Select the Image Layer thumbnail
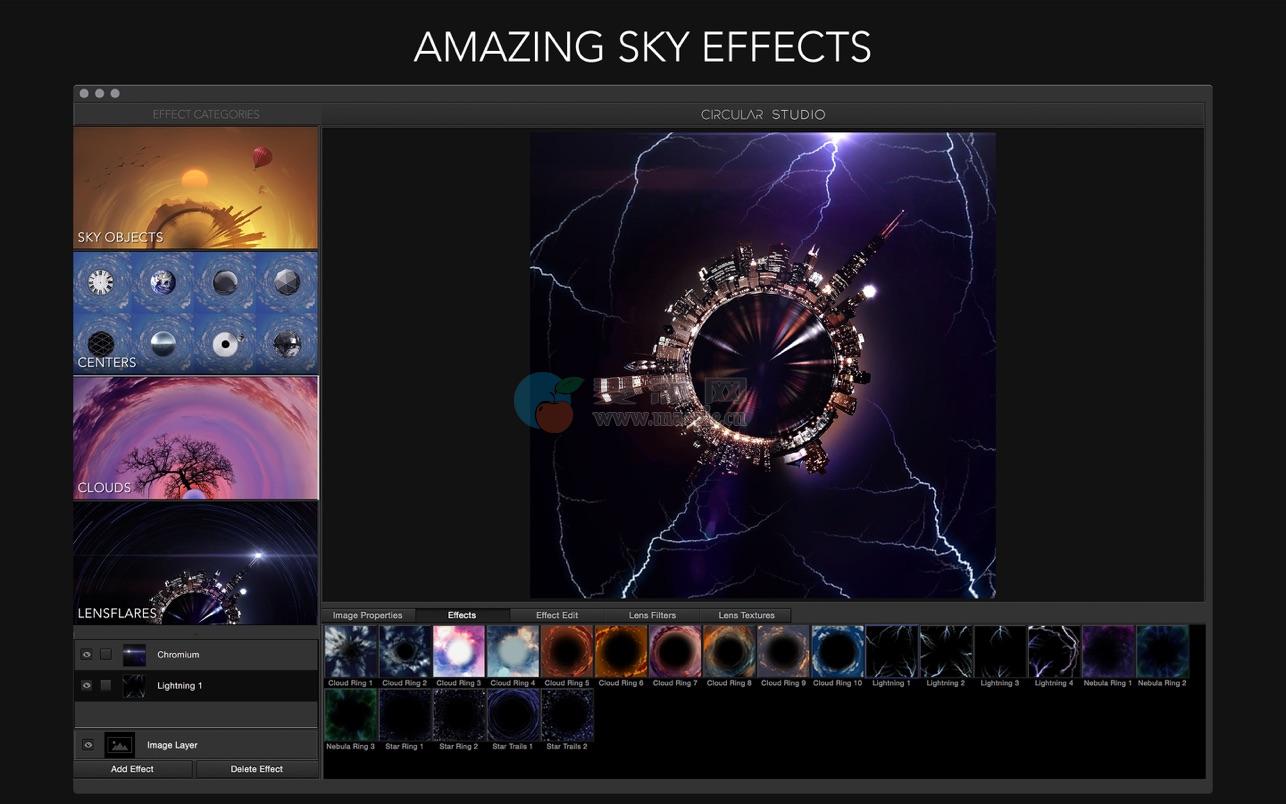Viewport: 1286px width, 804px height. [120, 745]
